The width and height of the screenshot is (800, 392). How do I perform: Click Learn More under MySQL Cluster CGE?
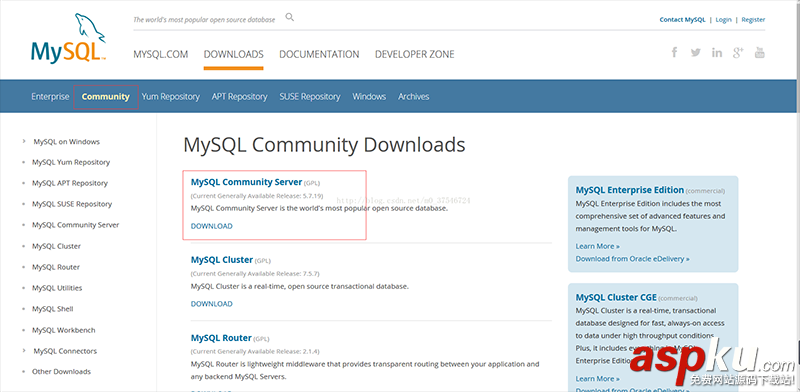click(x=597, y=379)
